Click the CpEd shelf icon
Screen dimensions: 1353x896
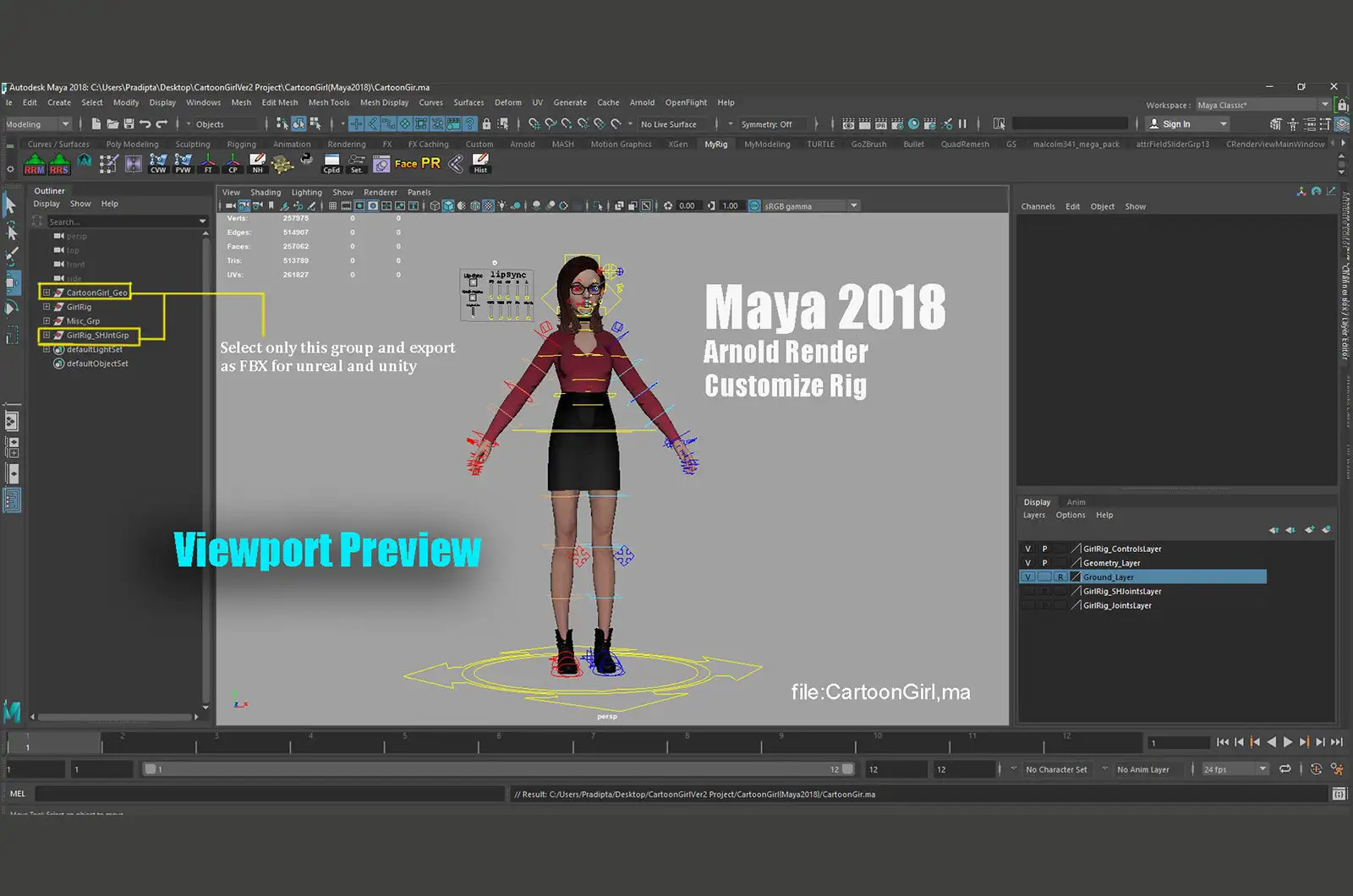pos(331,164)
